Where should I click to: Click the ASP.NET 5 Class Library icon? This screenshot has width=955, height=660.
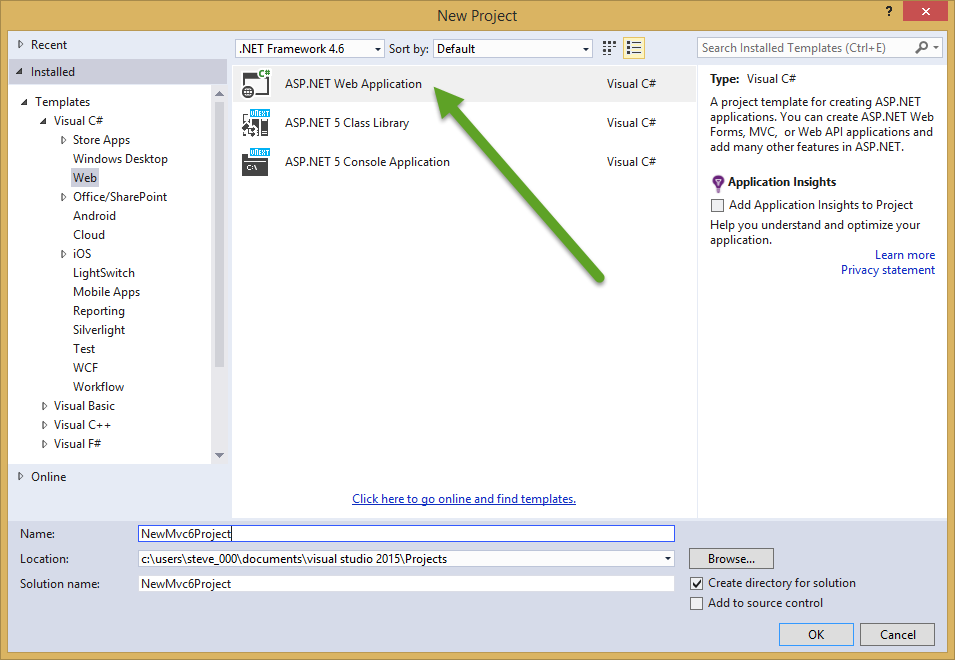pos(256,123)
